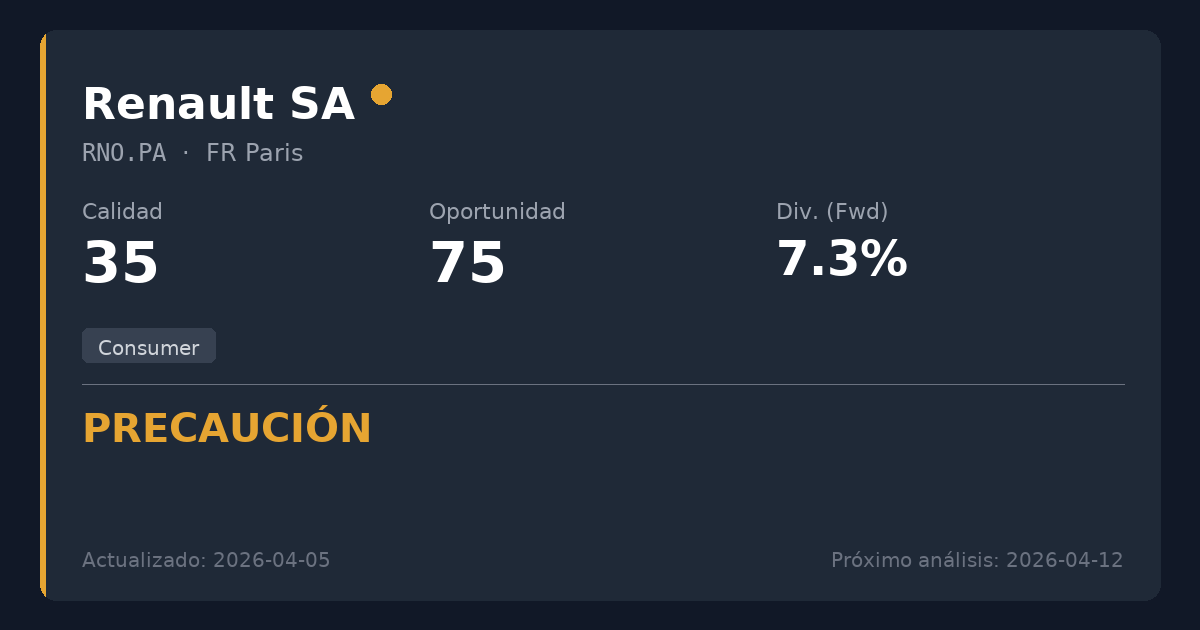
Task: Select the 2026-04-12 next analysis date
Action: tap(1065, 560)
